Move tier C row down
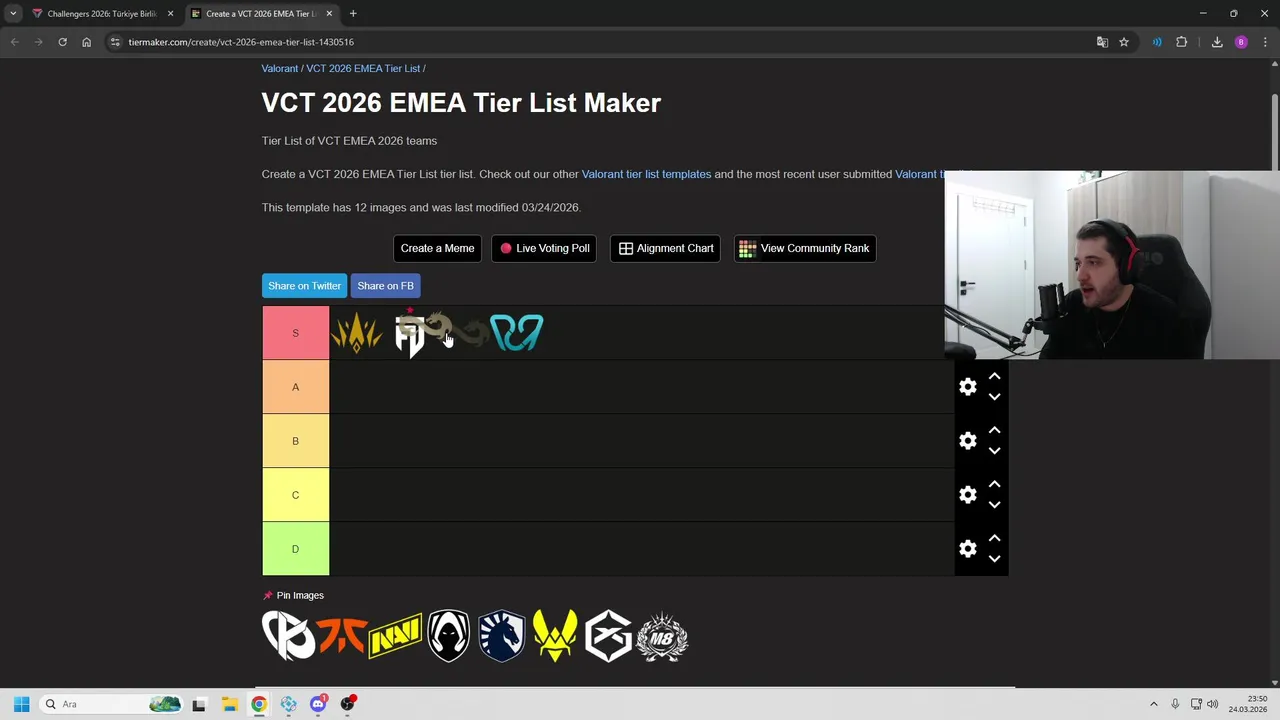The width and height of the screenshot is (1280, 720). pos(994,505)
